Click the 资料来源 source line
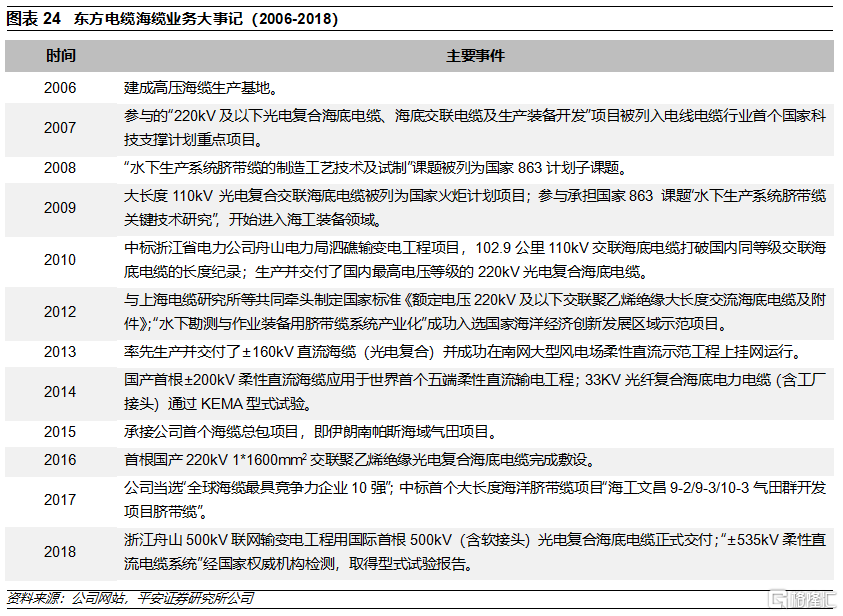843x616 pixels. [x=130, y=598]
